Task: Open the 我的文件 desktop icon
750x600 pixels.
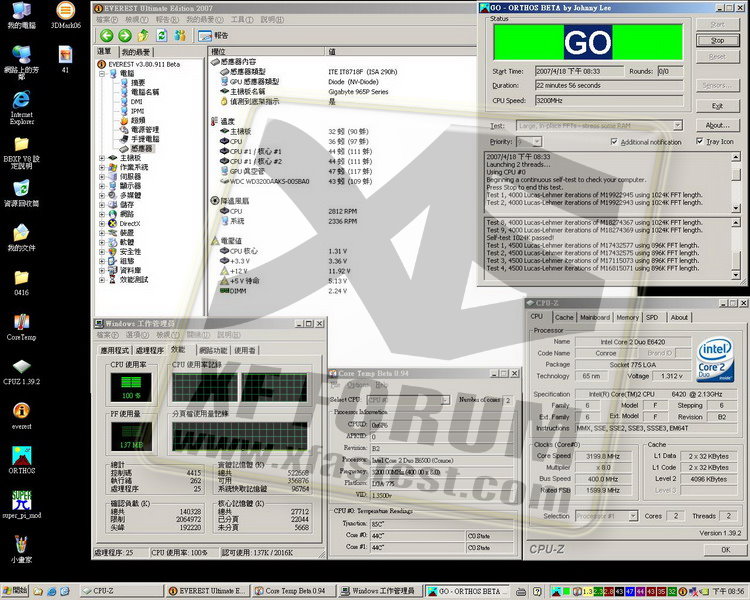Action: pos(22,238)
